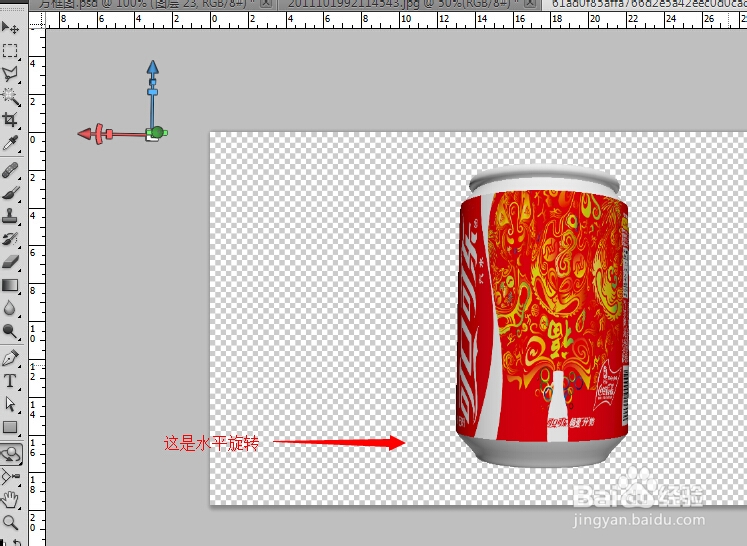Select the Crop tool
Image resolution: width=747 pixels, height=546 pixels.
point(10,120)
